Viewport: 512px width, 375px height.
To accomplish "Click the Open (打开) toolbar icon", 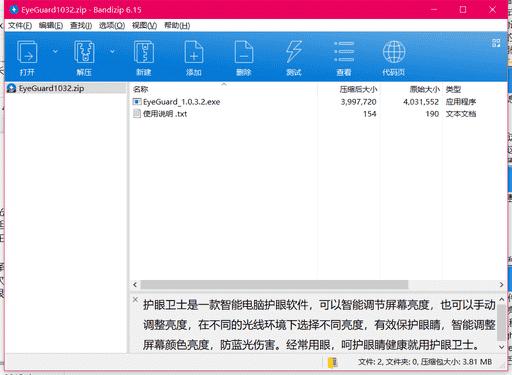I will coord(27,52).
